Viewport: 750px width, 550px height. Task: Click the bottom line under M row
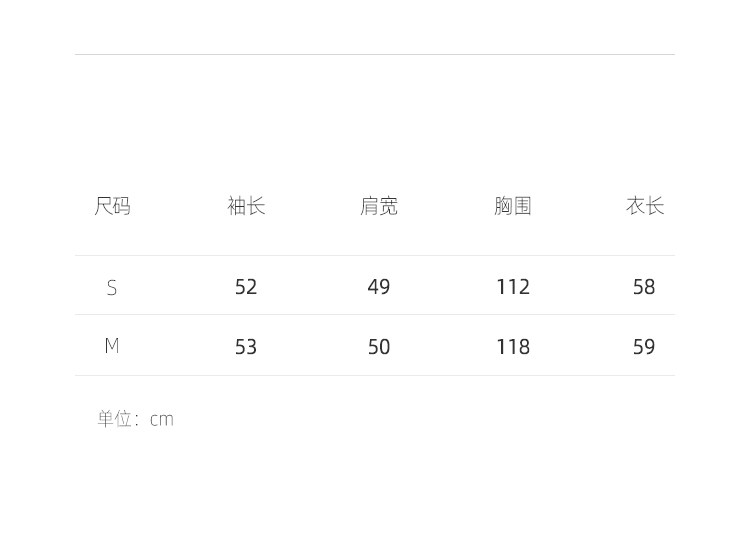coord(375,375)
